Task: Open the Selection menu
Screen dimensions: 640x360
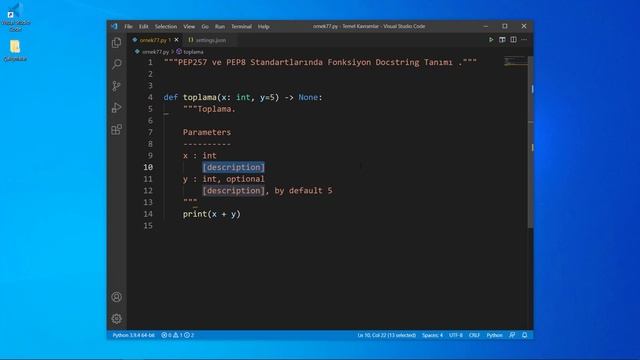Action: (166, 26)
